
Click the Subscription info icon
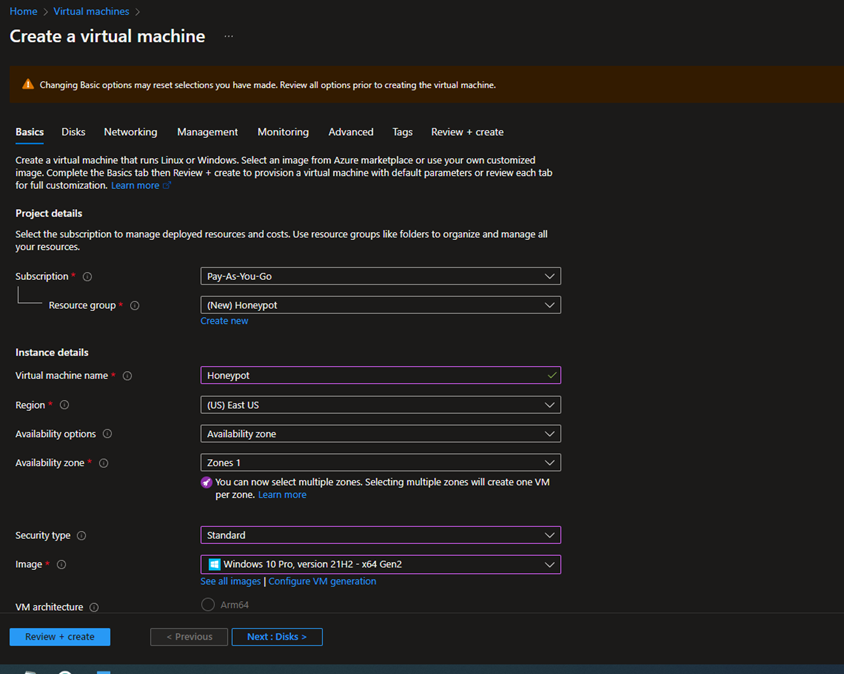point(87,276)
